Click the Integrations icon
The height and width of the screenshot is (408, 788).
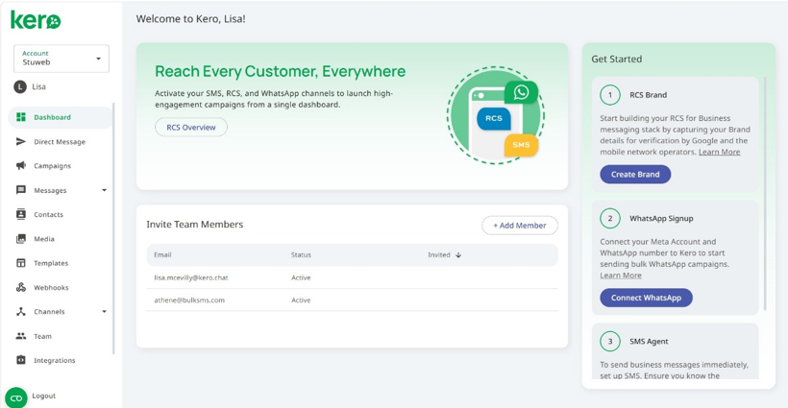pos(21,360)
